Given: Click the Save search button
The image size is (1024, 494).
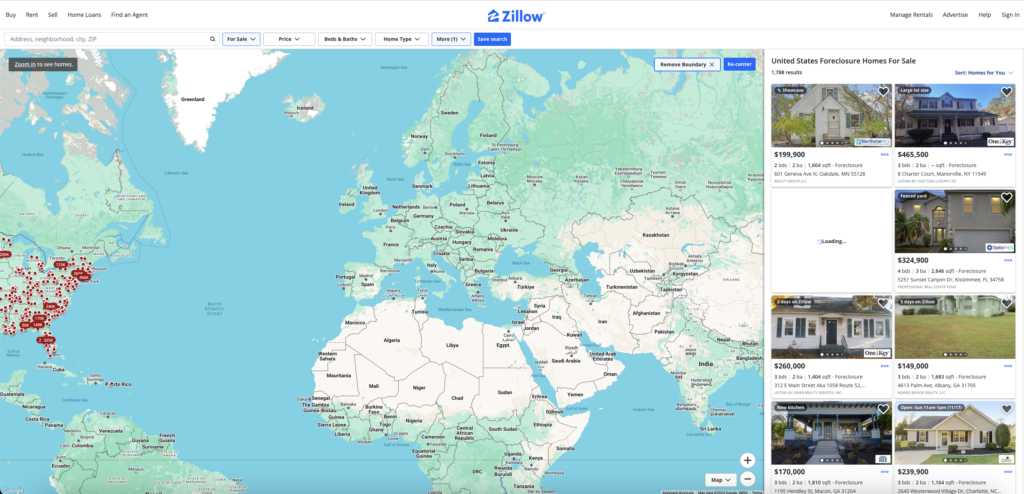Looking at the screenshot, I should tap(492, 39).
